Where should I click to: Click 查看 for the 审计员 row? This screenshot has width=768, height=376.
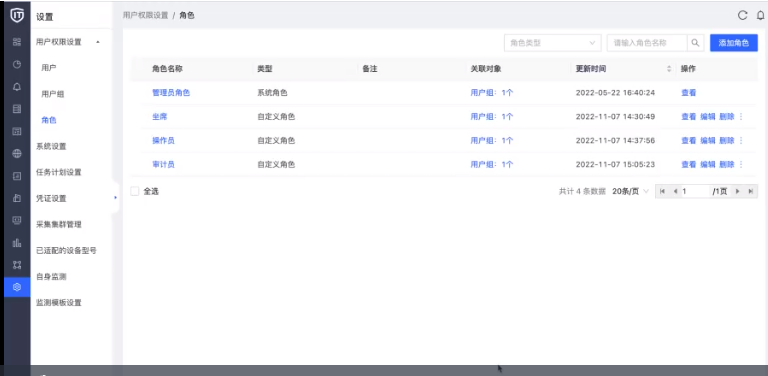tap(688, 164)
